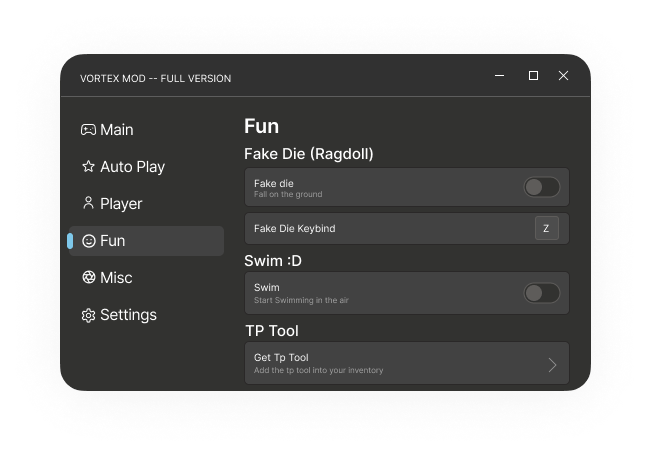Viewport: 651px width, 456px height.
Task: Click the person icon beside Player
Action: tap(88, 203)
